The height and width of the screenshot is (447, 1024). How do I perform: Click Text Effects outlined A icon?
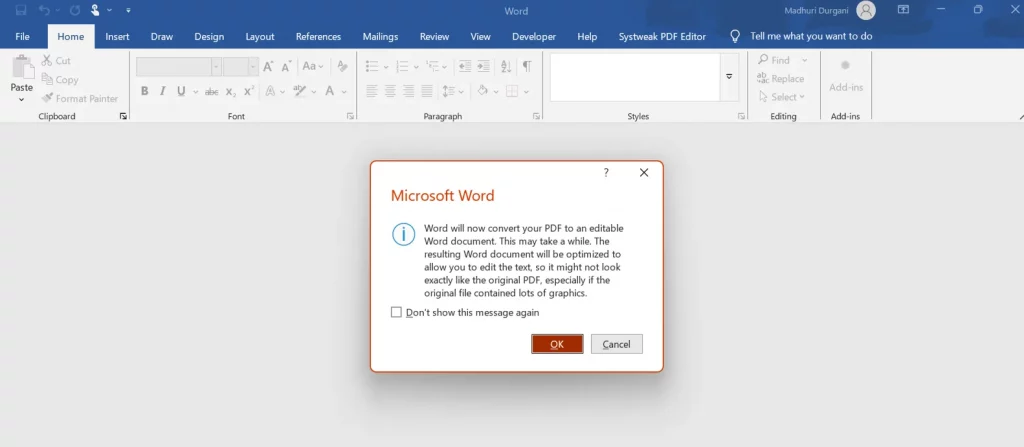270,91
